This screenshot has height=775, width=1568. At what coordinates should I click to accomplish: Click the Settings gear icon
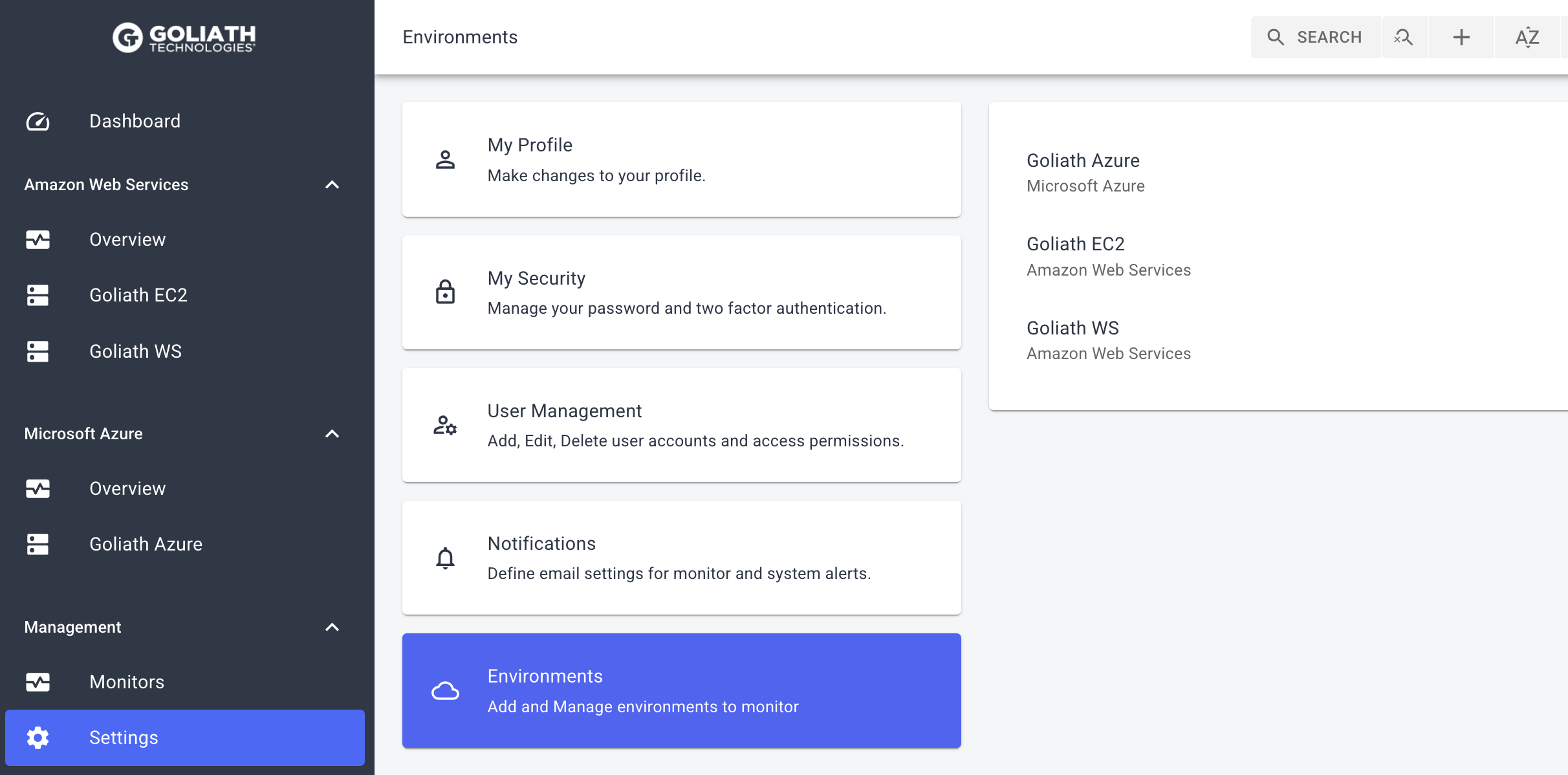(x=38, y=737)
